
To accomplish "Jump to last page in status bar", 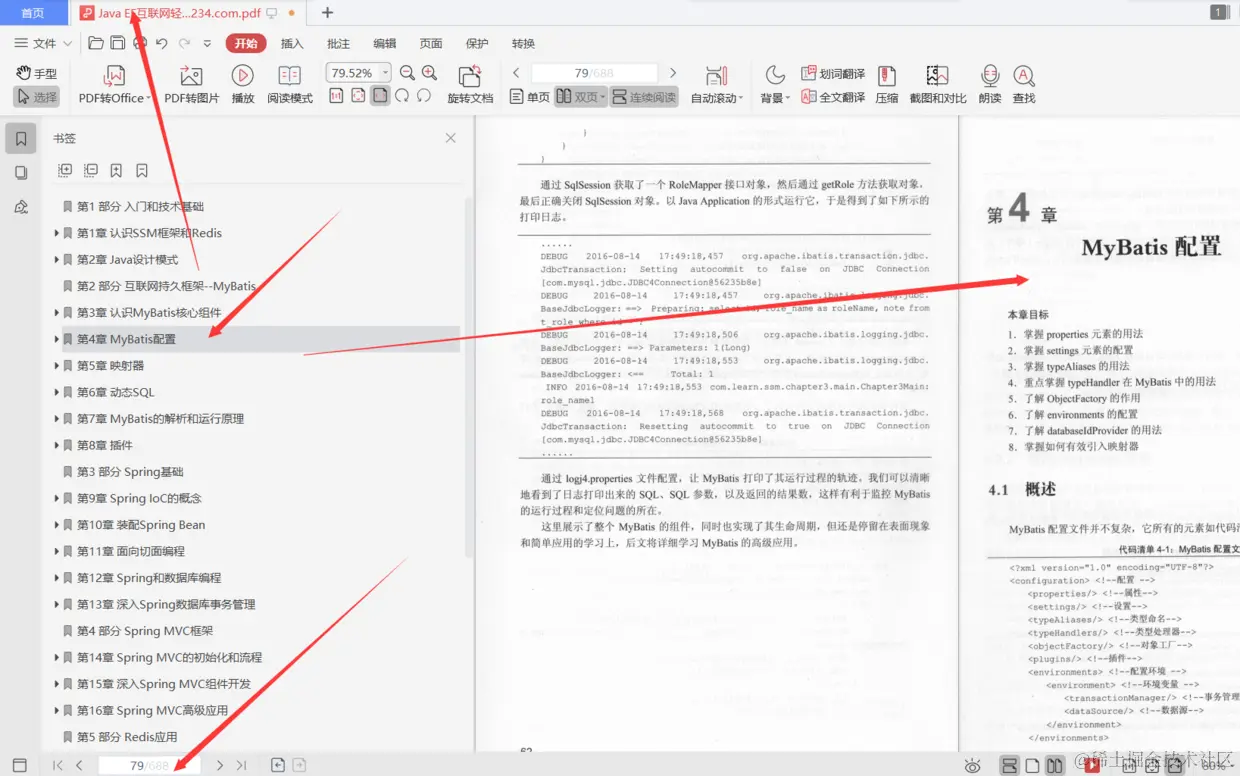I will tap(241, 765).
